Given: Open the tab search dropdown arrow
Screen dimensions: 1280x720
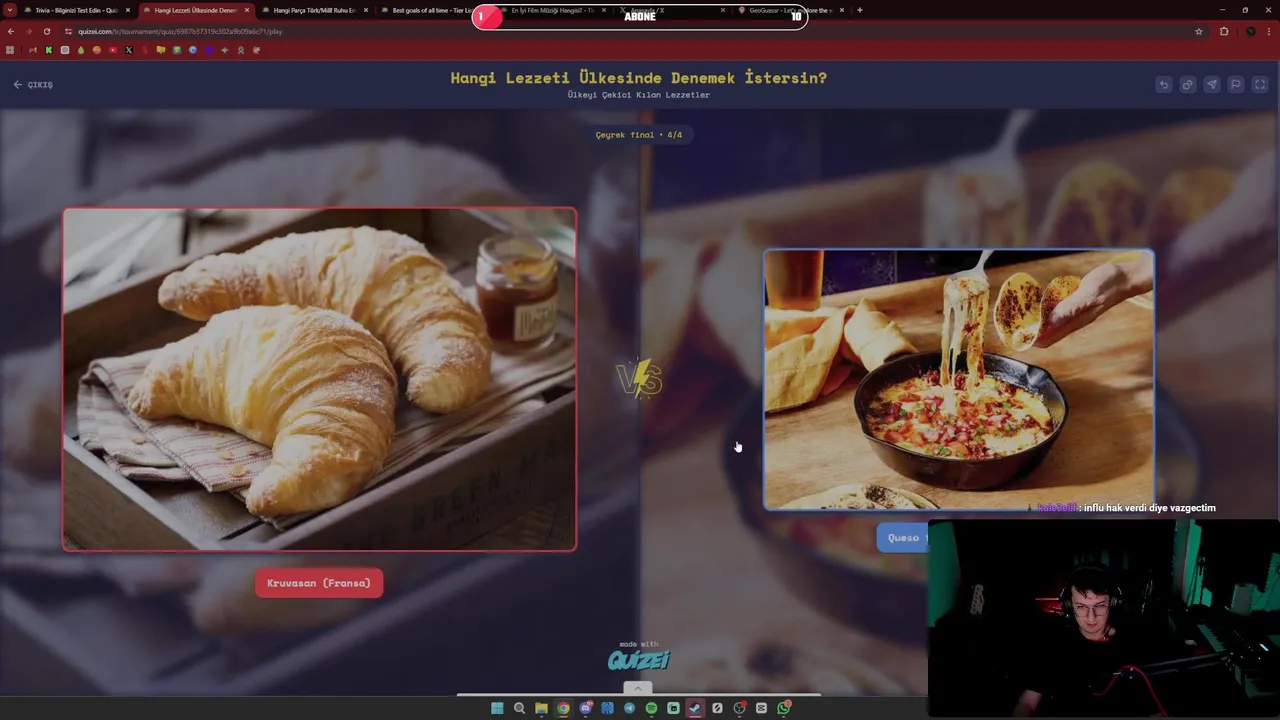Looking at the screenshot, I should [8, 10].
